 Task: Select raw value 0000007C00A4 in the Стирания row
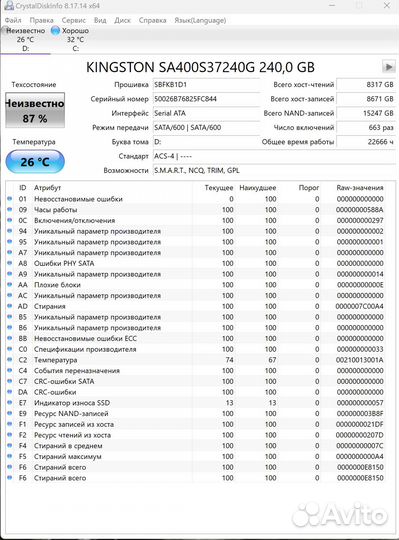pos(359,306)
